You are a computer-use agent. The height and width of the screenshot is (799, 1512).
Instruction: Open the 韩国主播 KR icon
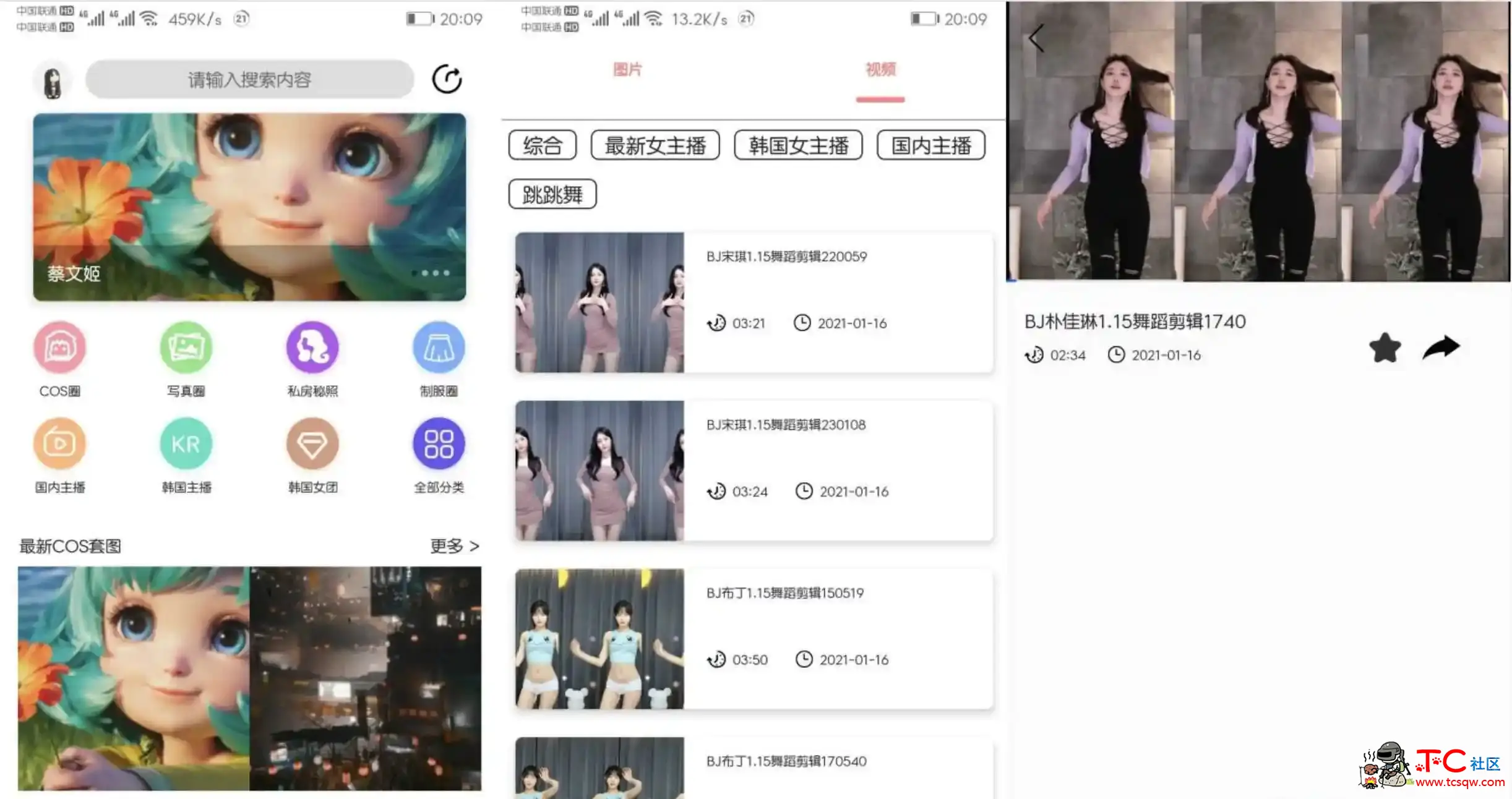(x=186, y=443)
